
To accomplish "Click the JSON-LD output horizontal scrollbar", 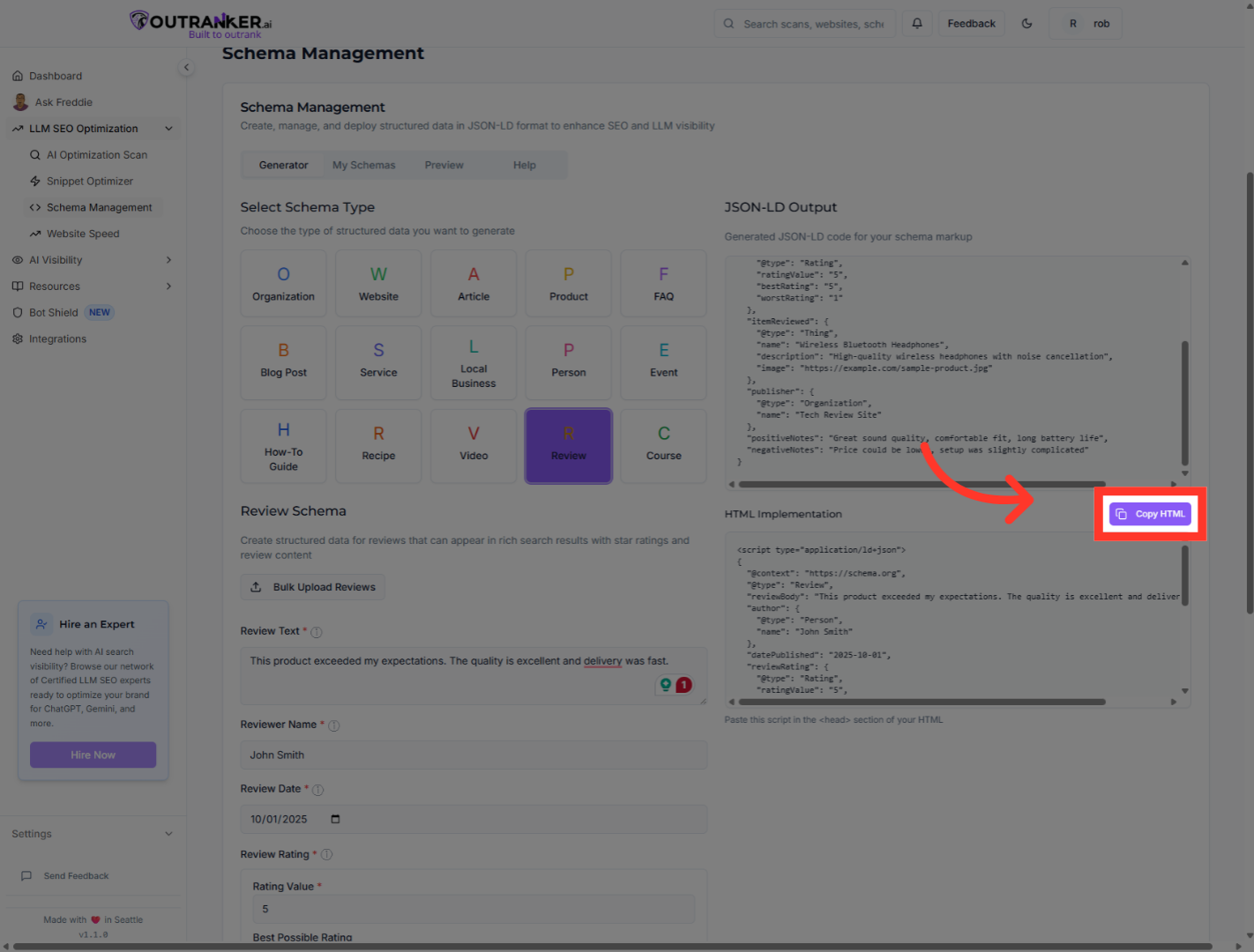I will (922, 484).
